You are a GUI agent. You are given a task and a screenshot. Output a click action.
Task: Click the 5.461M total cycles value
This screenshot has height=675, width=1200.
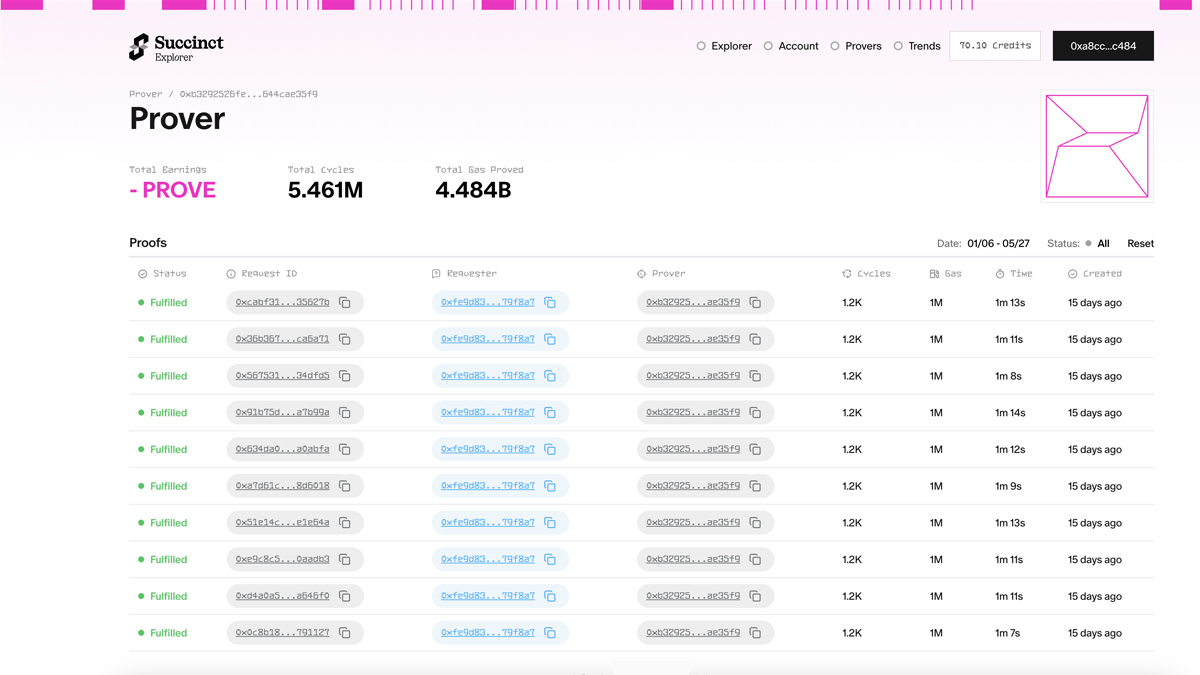click(325, 190)
